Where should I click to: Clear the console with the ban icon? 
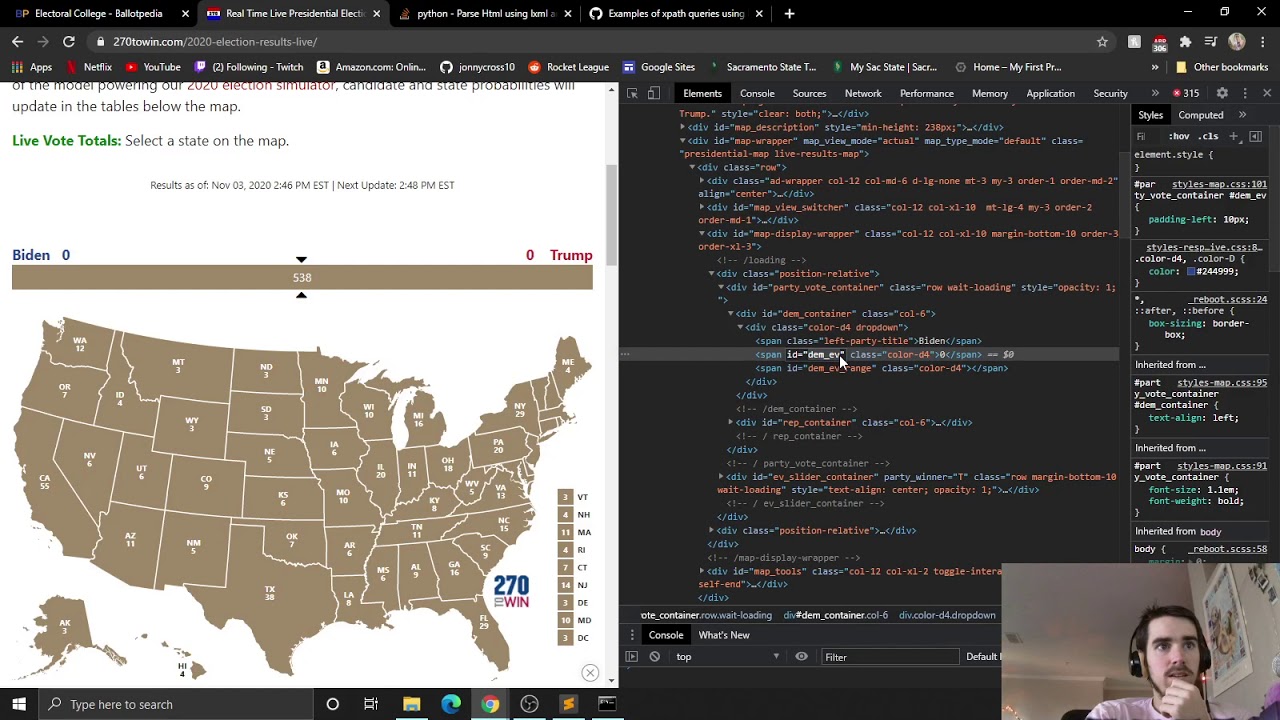[655, 657]
